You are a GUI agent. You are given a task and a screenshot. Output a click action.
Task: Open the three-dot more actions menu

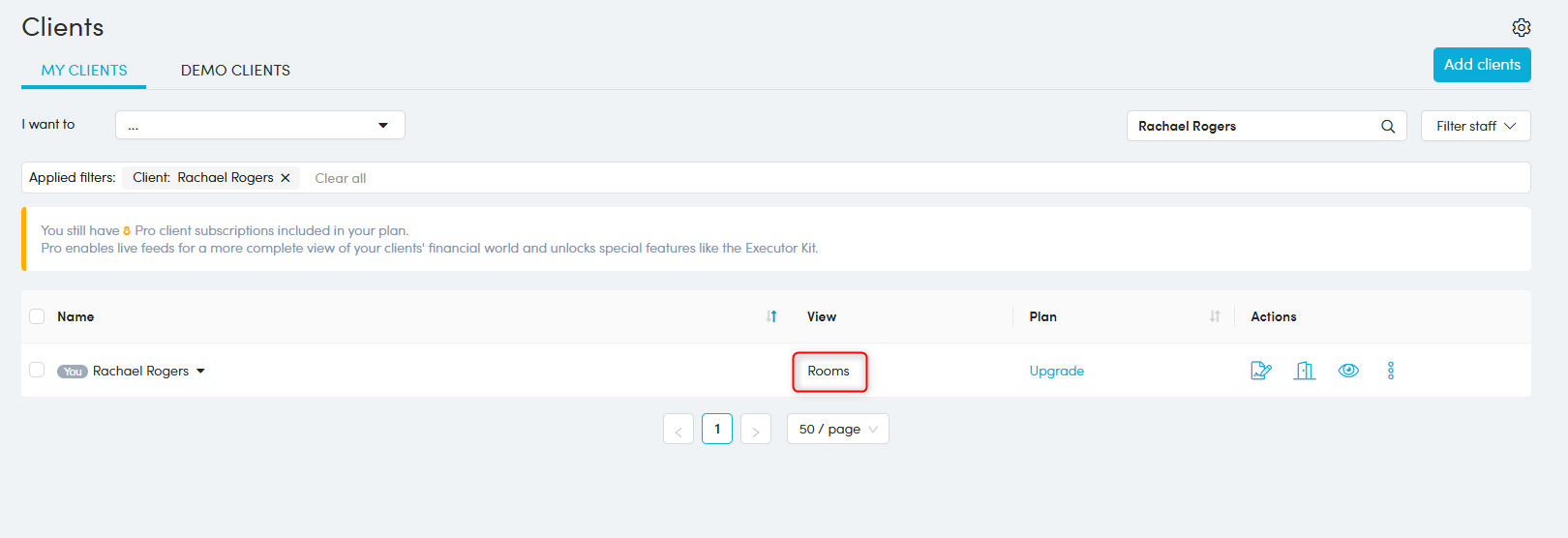[x=1390, y=371]
